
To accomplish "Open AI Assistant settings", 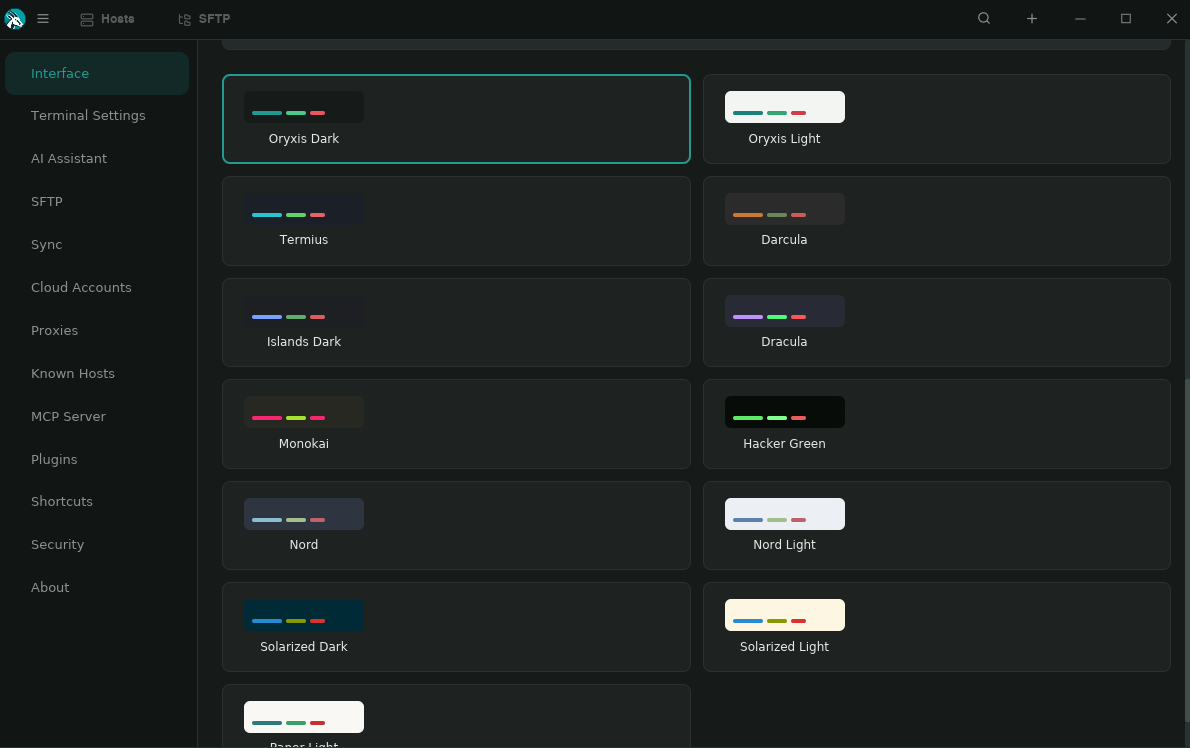I will [x=97, y=159].
